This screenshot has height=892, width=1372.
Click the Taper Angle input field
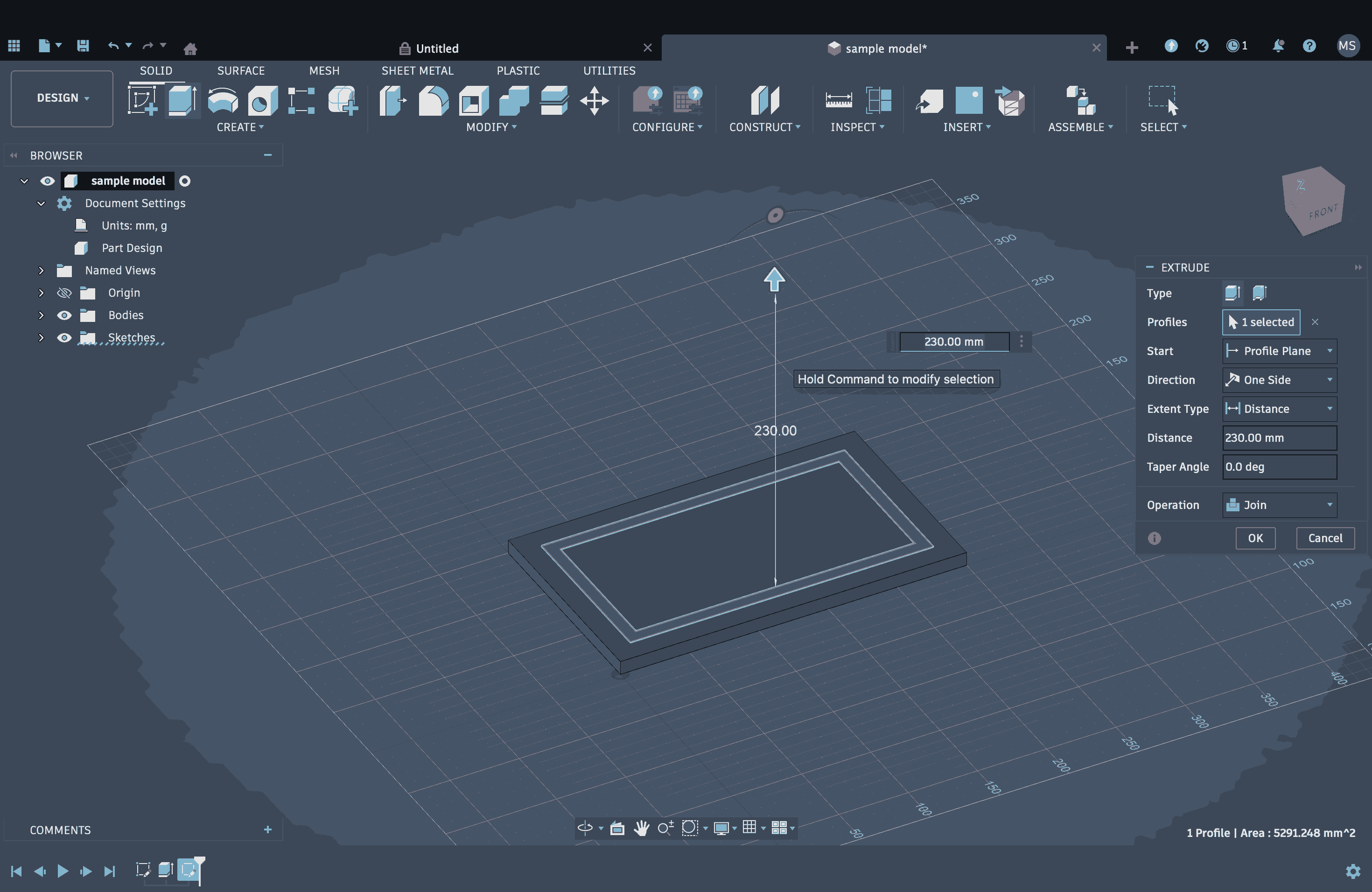tap(1279, 467)
